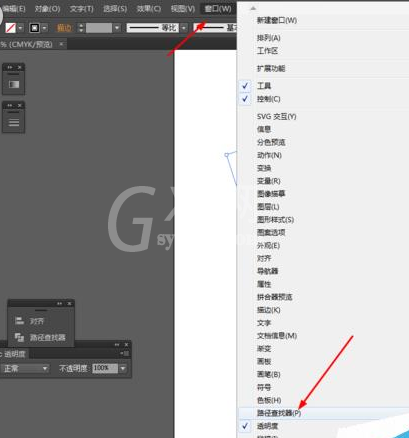Viewport: 409px width, 438px height.
Task: Collapse the gradient icon panel via double arrows
Action: point(10,67)
